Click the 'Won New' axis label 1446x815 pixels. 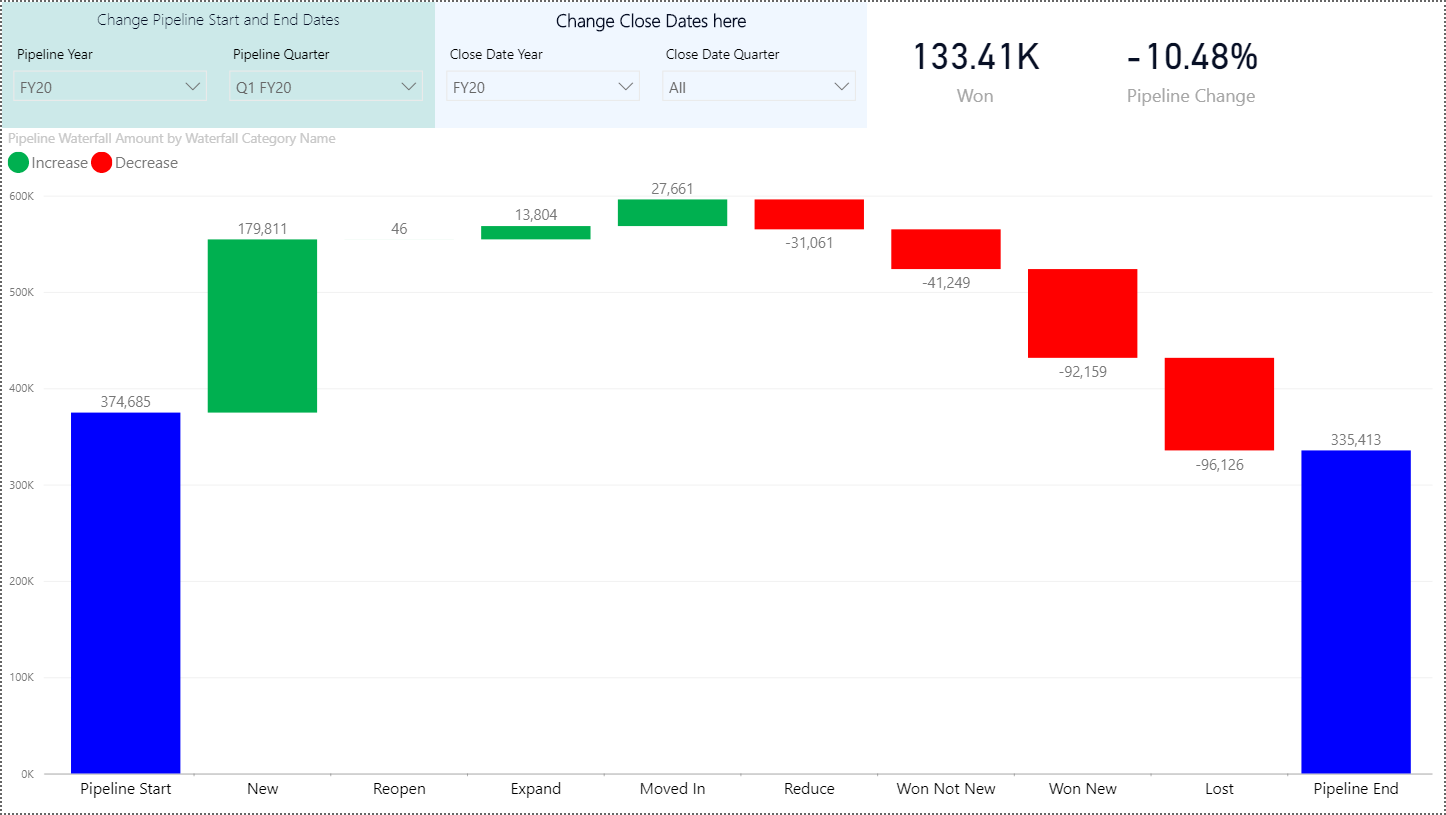pyautogui.click(x=1083, y=789)
